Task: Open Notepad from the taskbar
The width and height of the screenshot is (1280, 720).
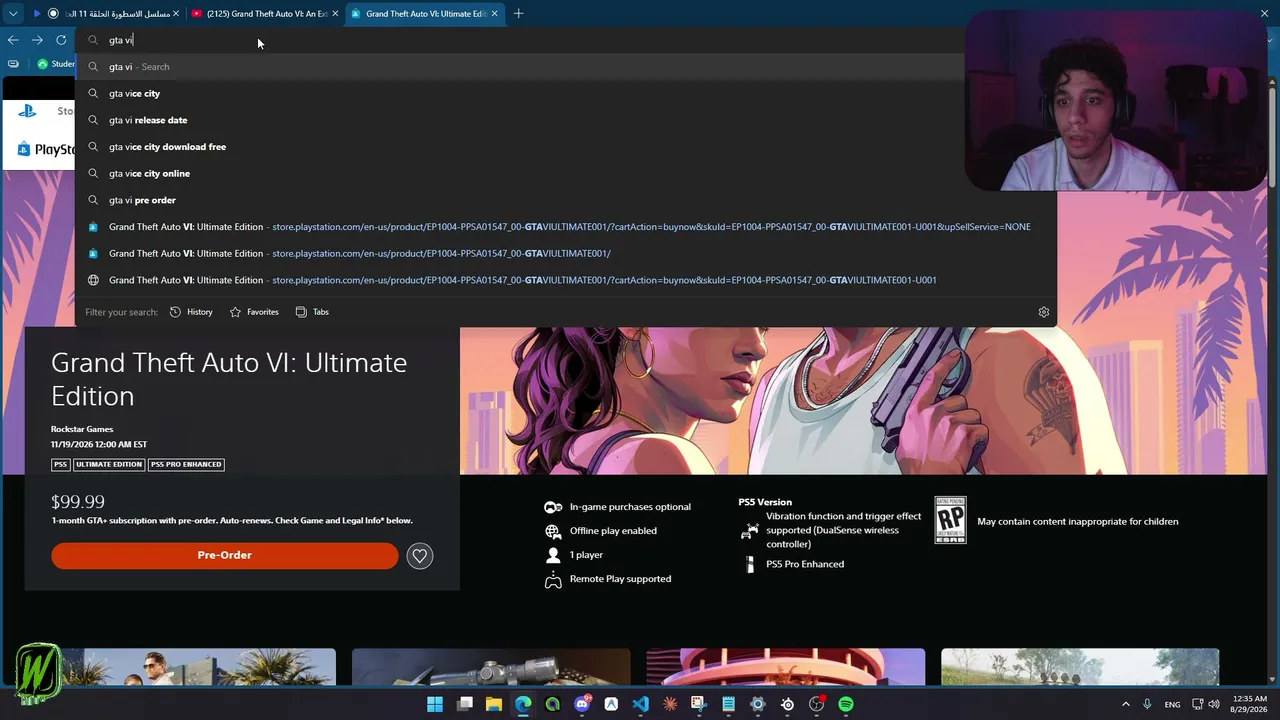Action: [x=728, y=704]
